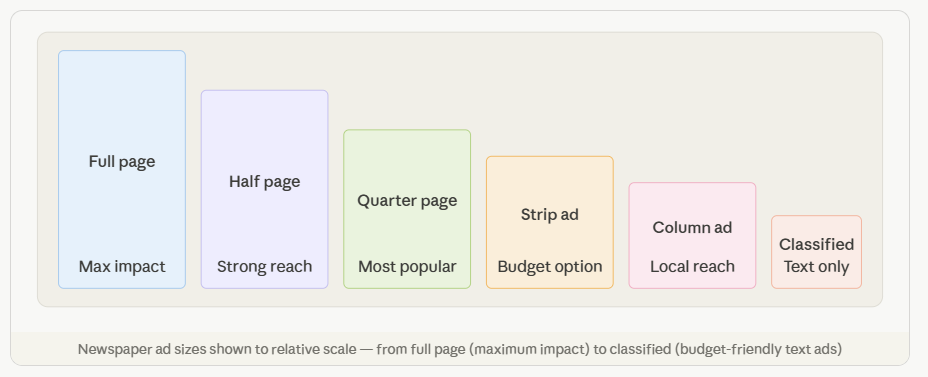The width and height of the screenshot is (928, 377).
Task: Click the 'Column ad' label text
Action: pyautogui.click(x=692, y=227)
